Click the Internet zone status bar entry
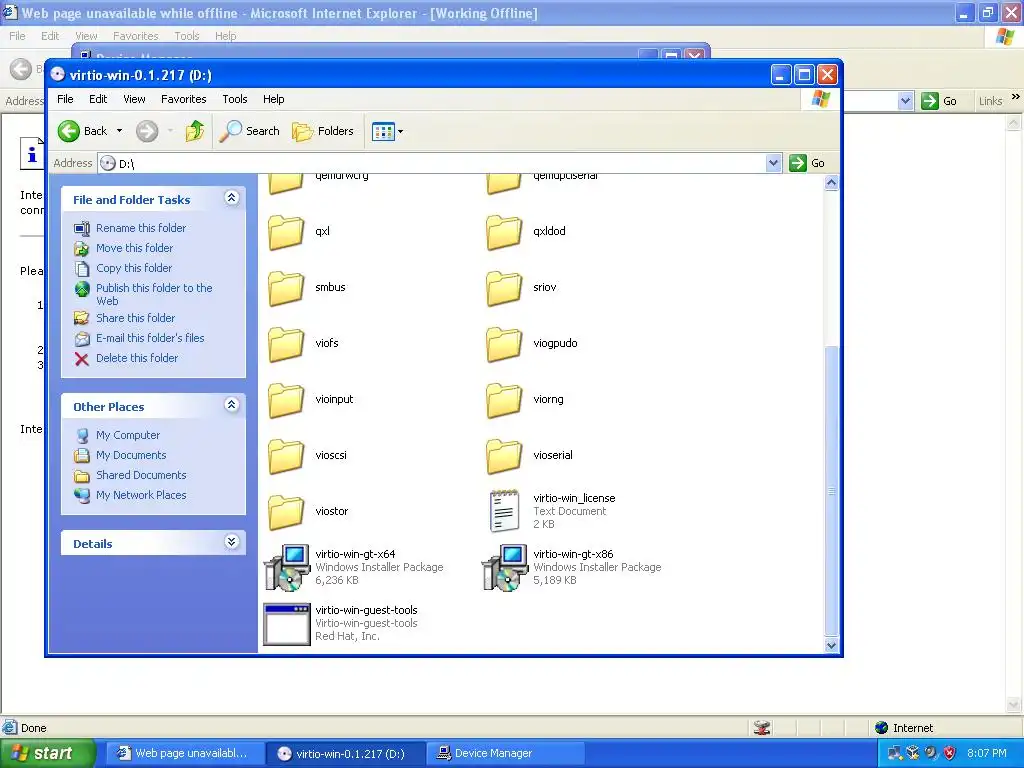The image size is (1024, 768). [904, 728]
